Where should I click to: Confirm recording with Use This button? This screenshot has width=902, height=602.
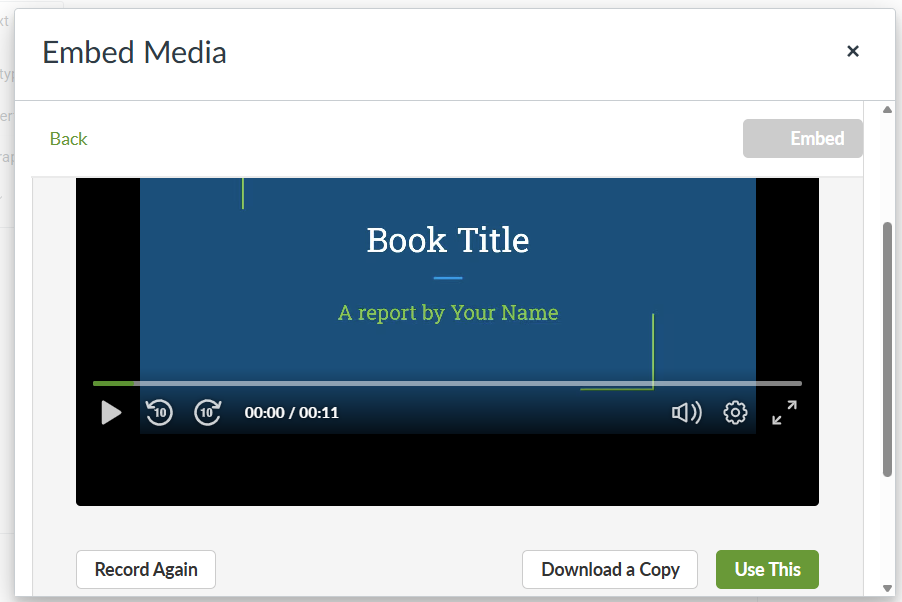767,569
